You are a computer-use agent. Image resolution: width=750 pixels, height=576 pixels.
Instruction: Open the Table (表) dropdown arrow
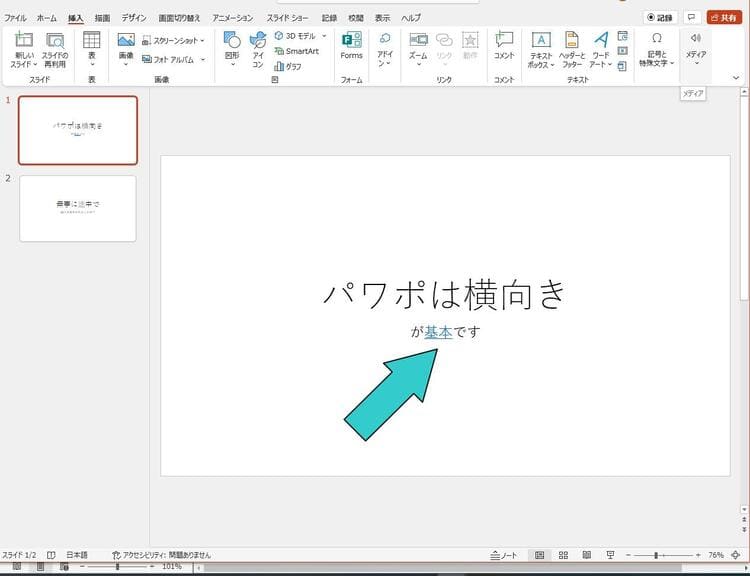click(x=91, y=64)
